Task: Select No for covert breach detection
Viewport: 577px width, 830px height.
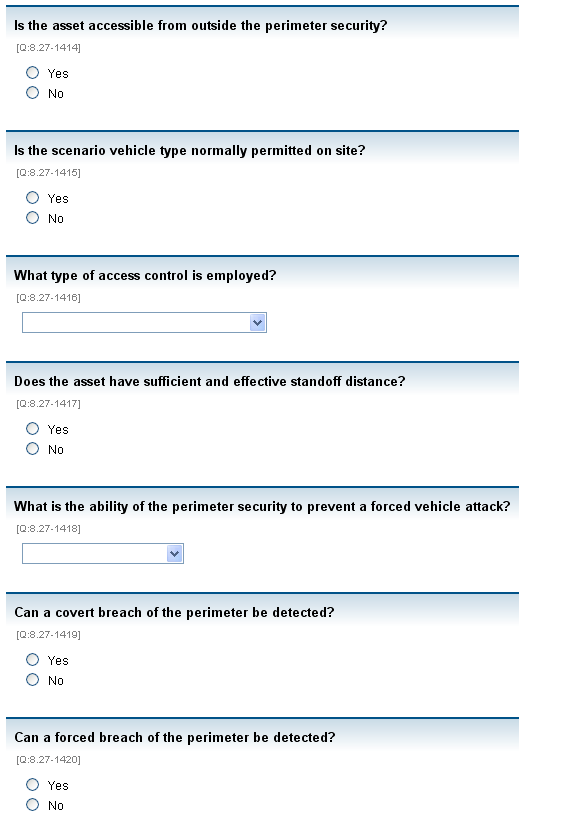Action: coord(33,679)
